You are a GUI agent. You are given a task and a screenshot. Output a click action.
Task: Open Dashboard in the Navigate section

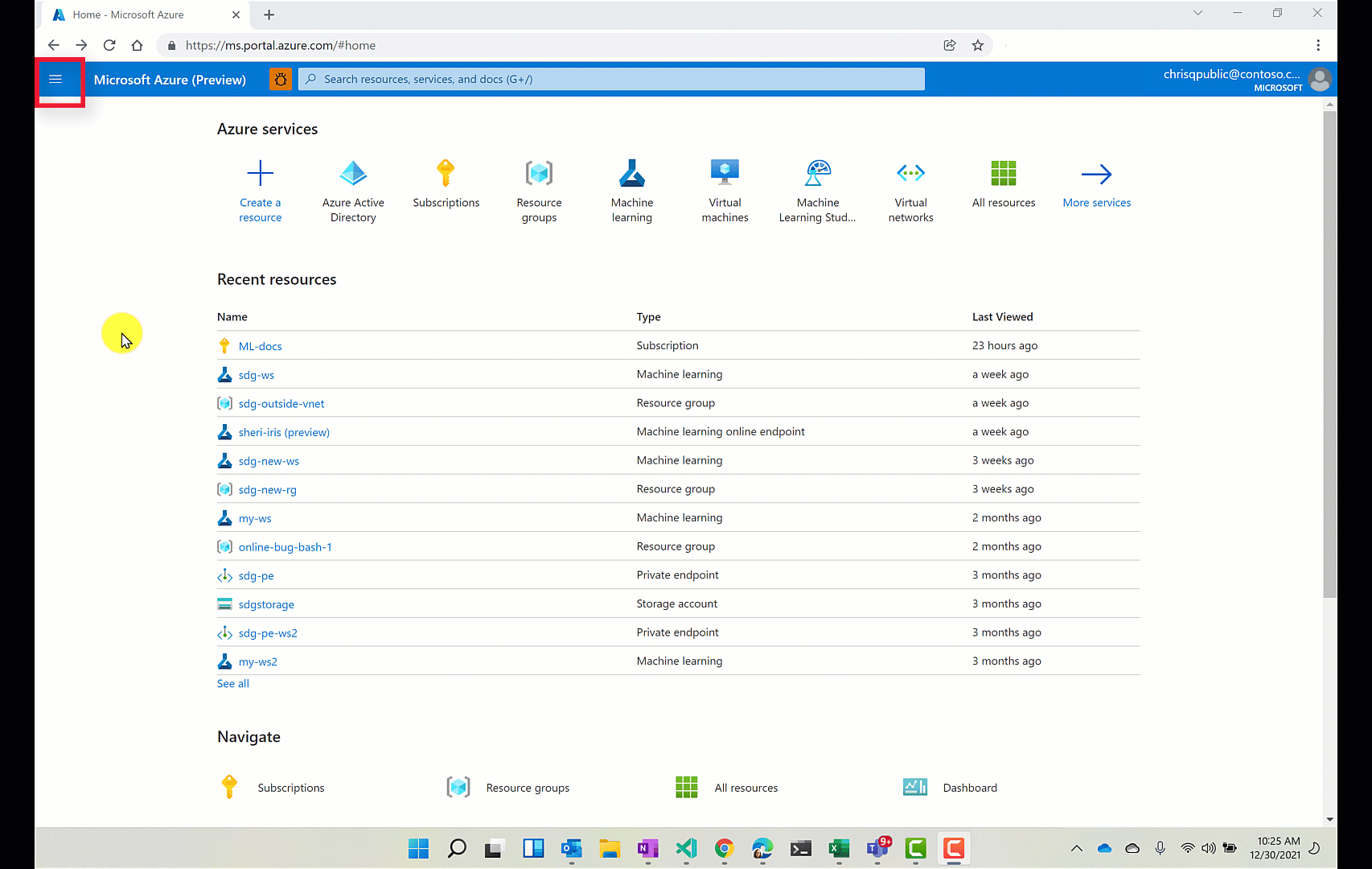pos(969,788)
